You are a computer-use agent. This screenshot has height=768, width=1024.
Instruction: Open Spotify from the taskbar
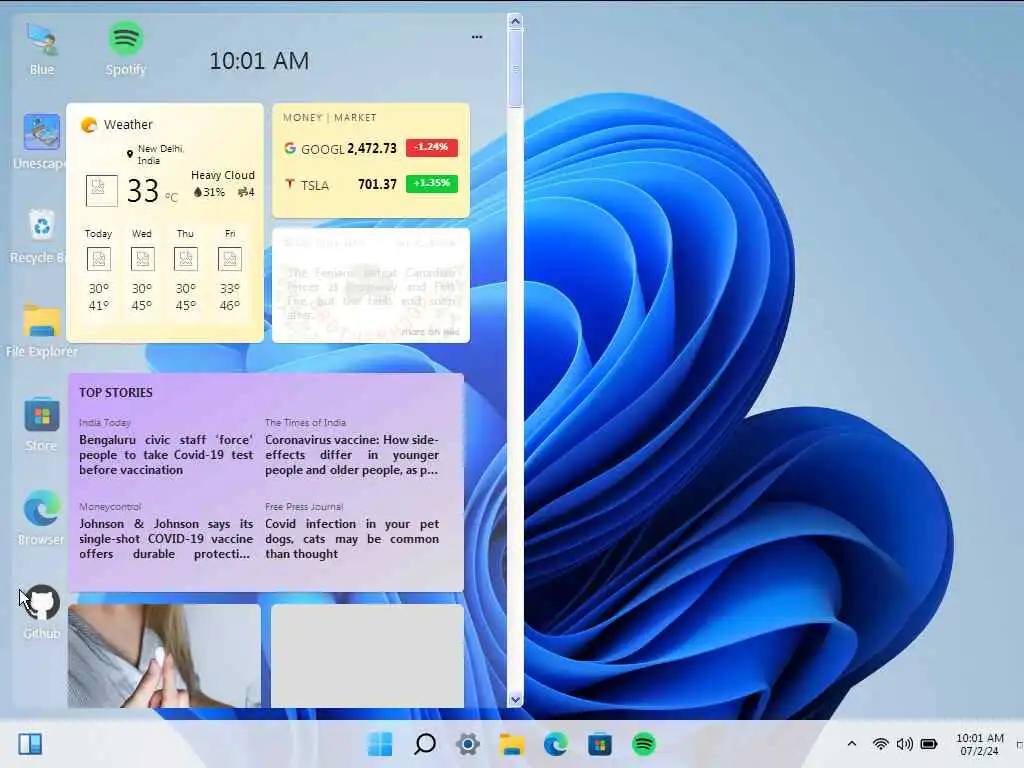pos(643,744)
